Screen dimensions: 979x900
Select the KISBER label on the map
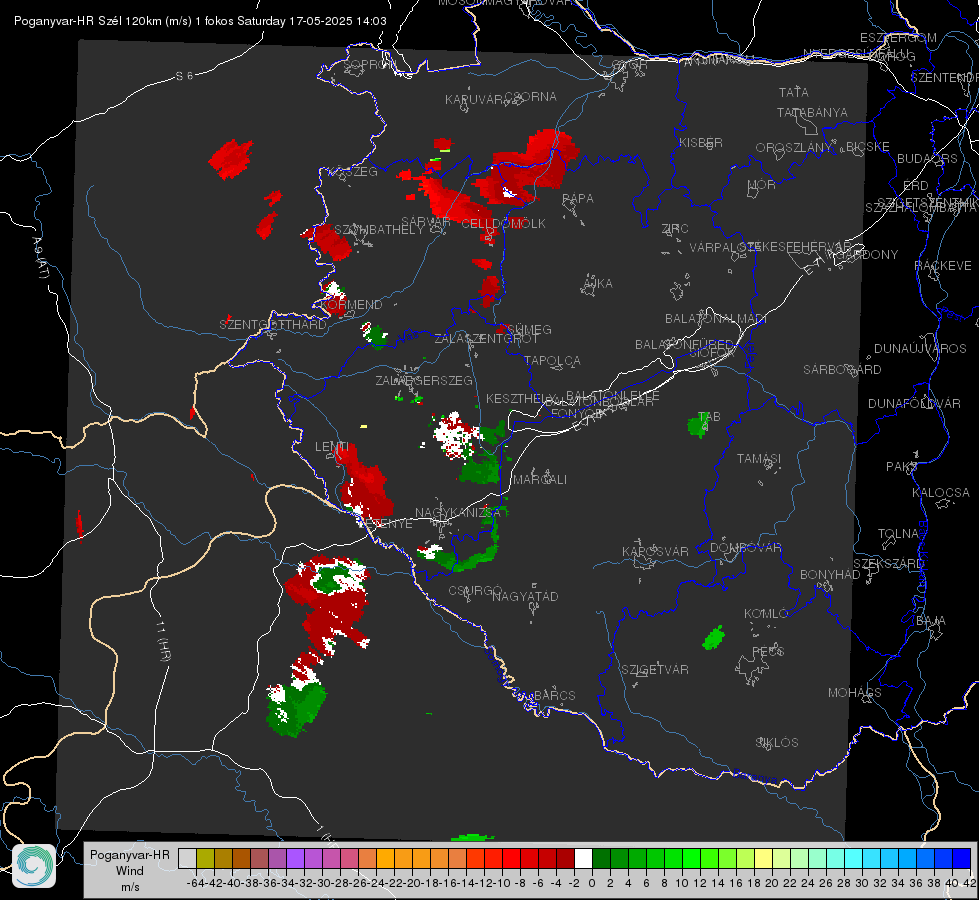701,142
